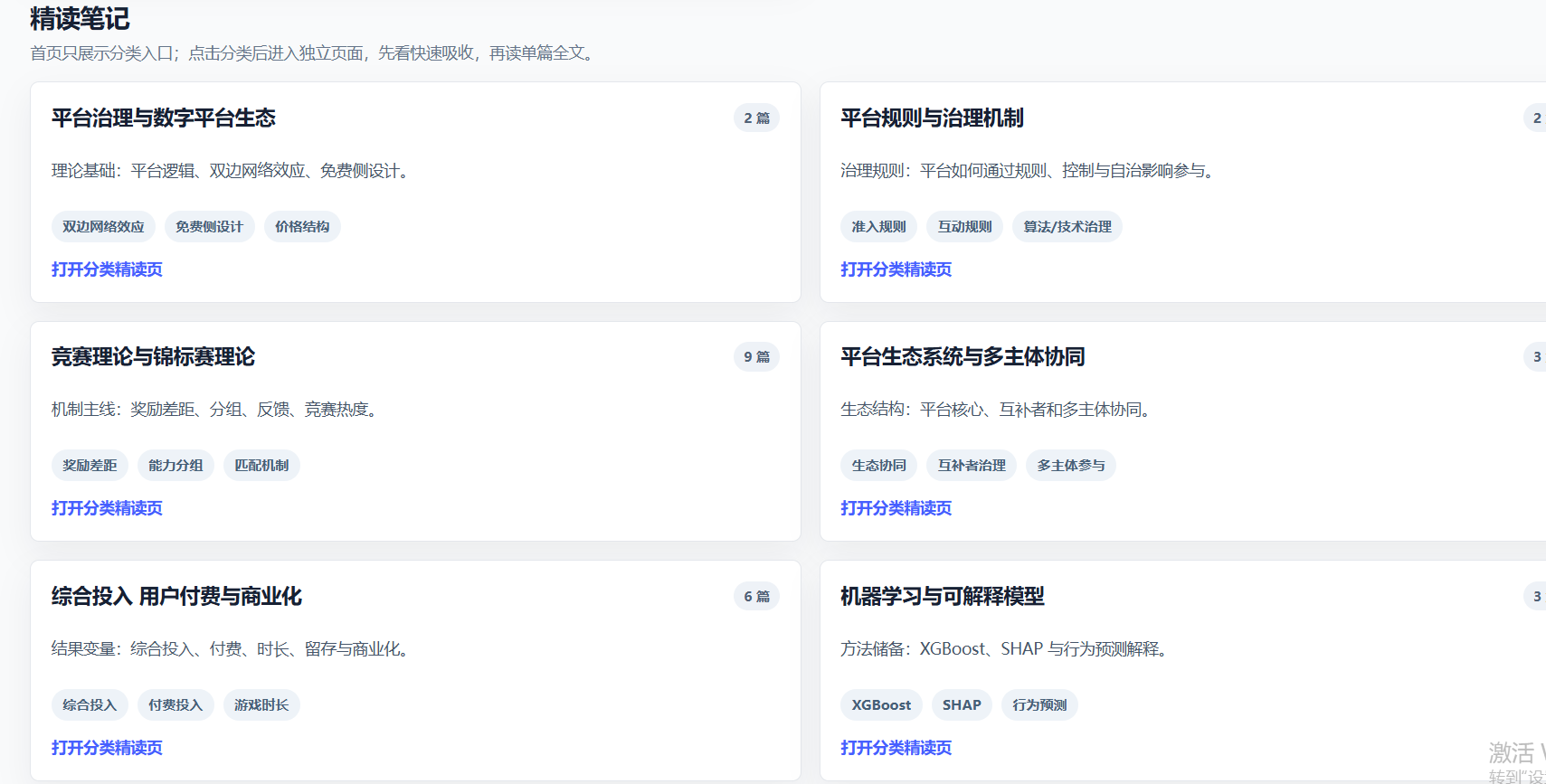
Task: Select the 多主体参与 tag
Action: (x=1071, y=465)
